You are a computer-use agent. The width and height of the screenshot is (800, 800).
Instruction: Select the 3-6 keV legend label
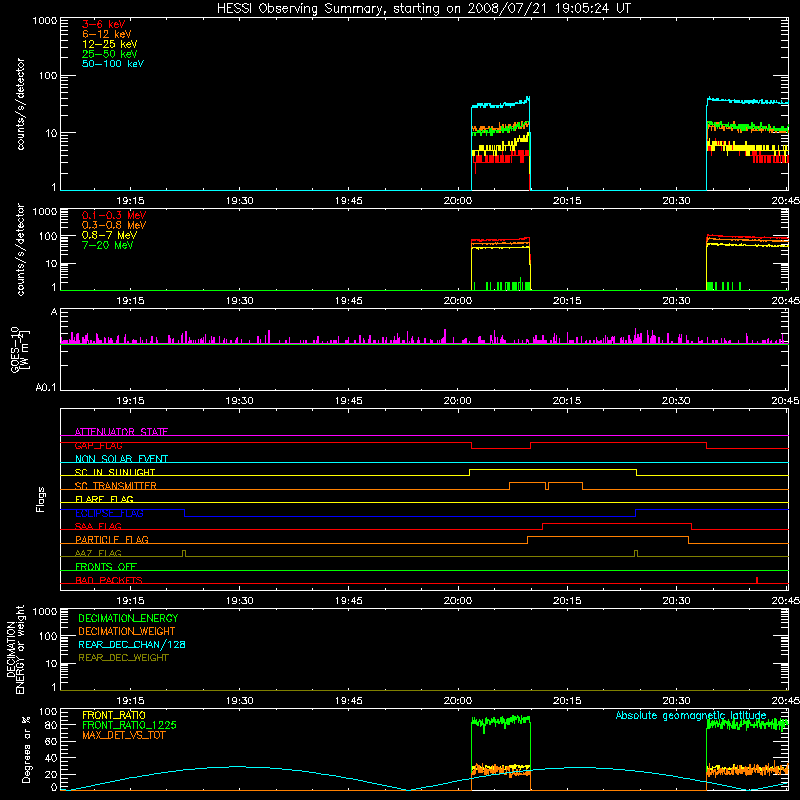click(104, 24)
